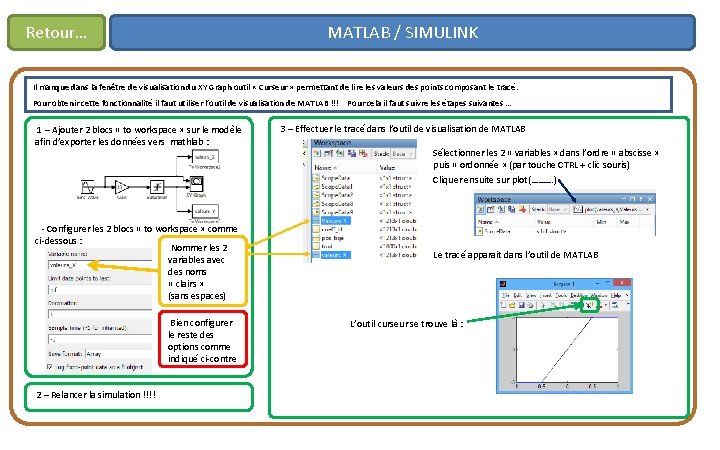Screen dimensions: 720x450
Task: Open Help menu in Figure 1
Action: 616,296
